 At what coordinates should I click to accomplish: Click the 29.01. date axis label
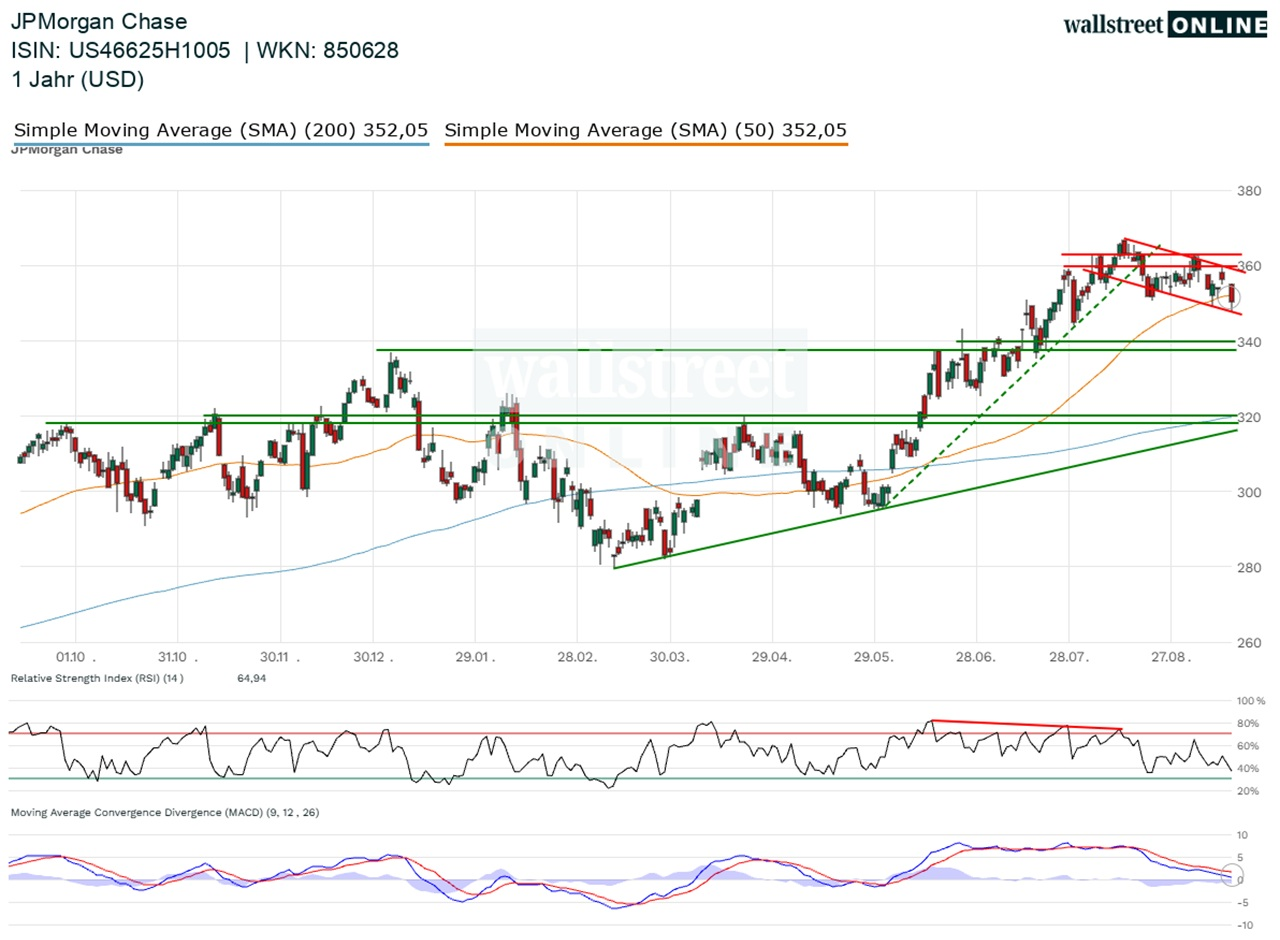point(475,657)
